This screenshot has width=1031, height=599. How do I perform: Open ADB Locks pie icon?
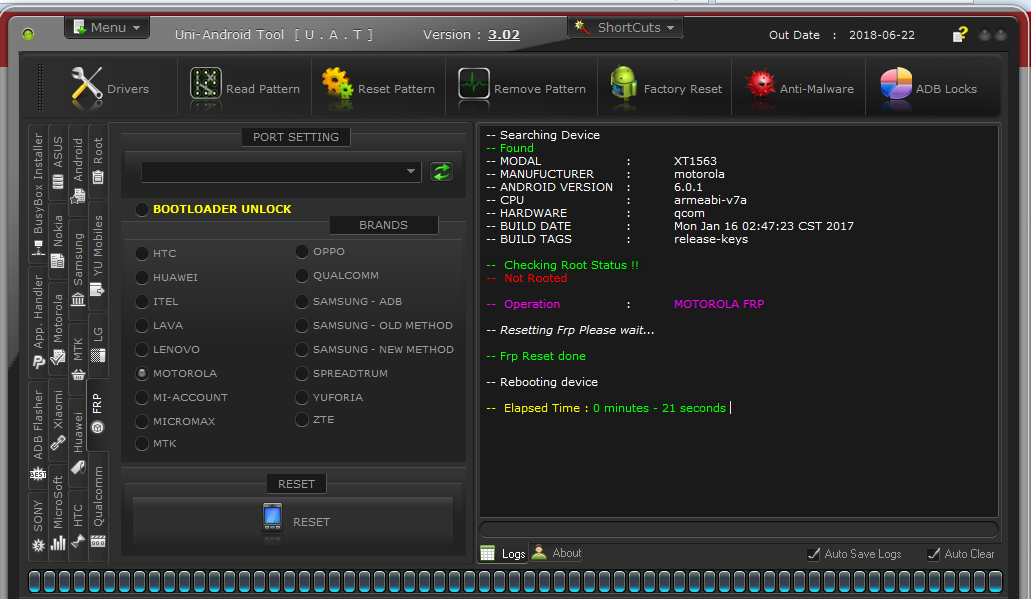pos(896,84)
